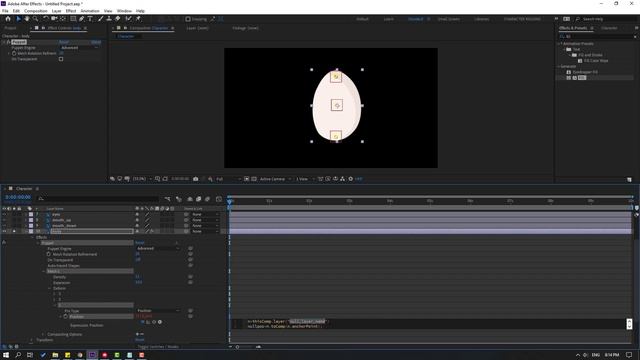Hide the mouth_up layer
Viewport: 640px width, 360px height.
coord(4,220)
